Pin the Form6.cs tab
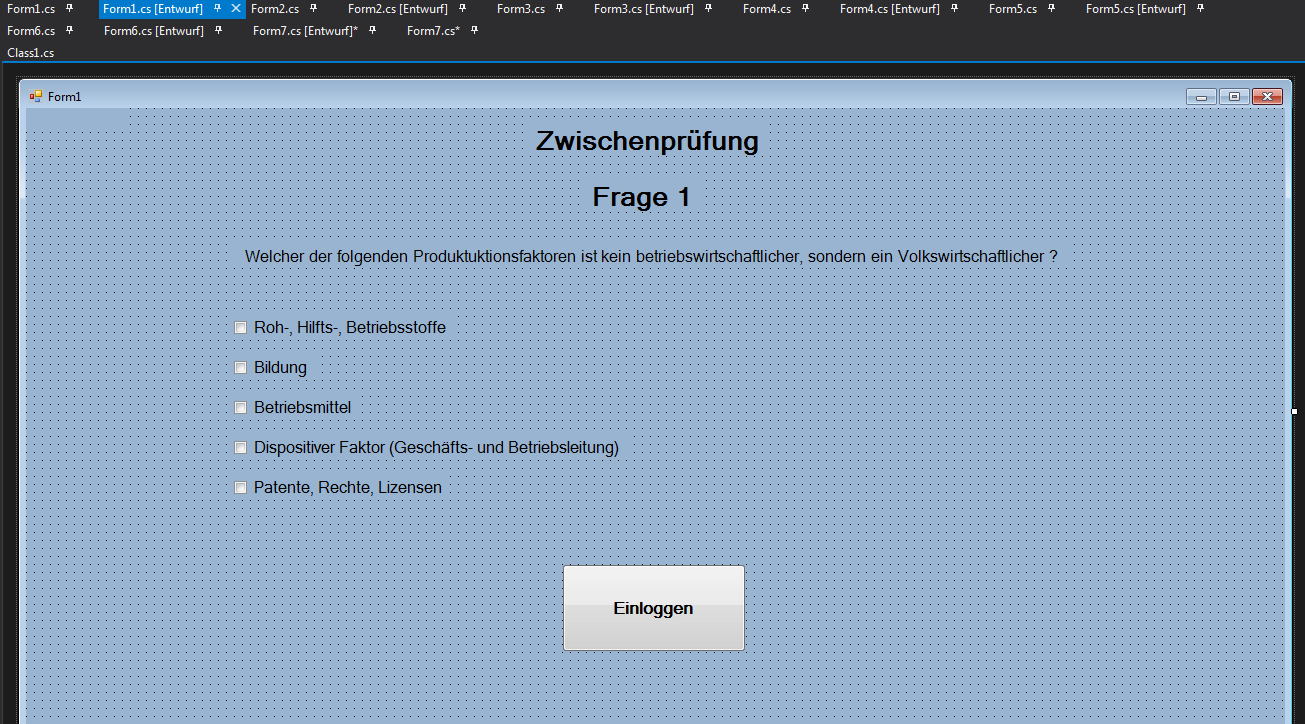This screenshot has width=1305, height=724. [70, 31]
